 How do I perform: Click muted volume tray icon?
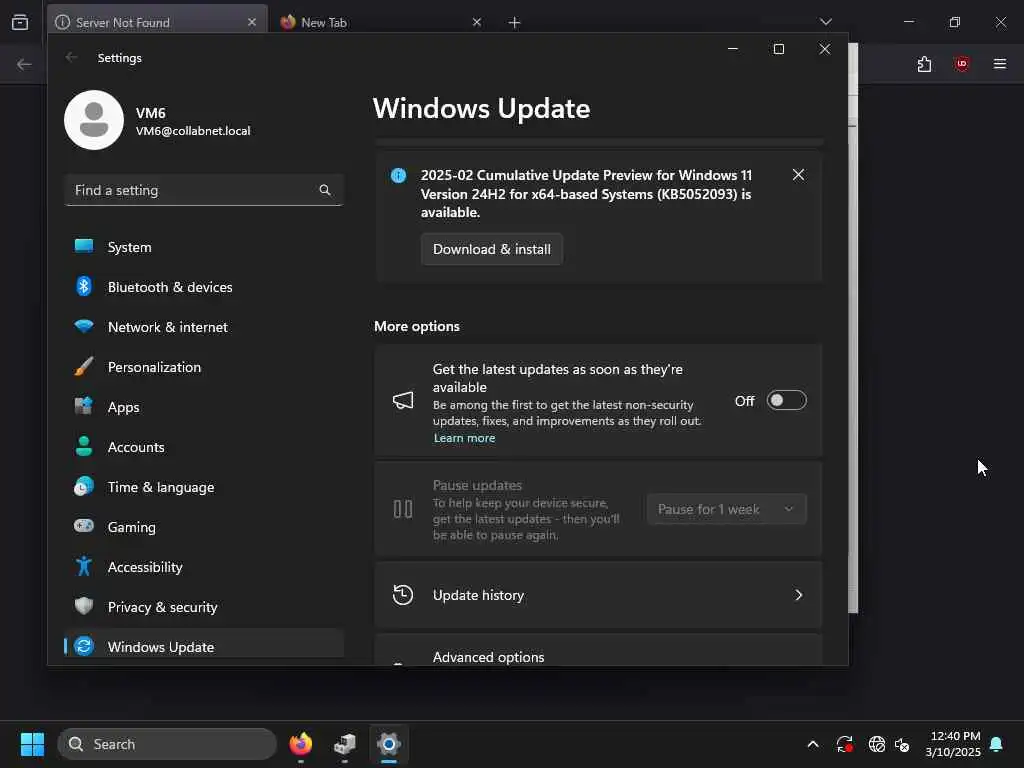tap(902, 744)
